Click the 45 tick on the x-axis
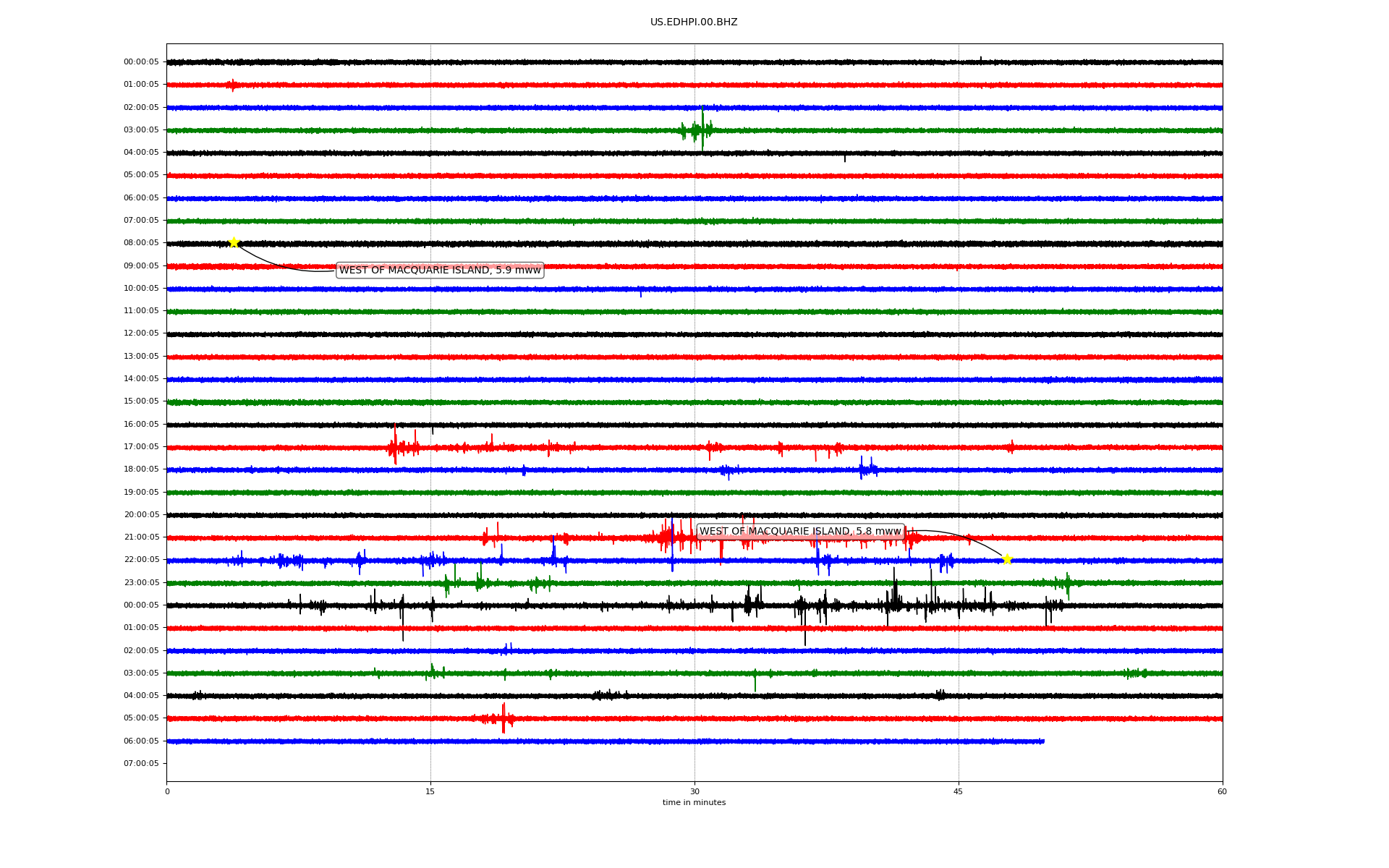 (x=959, y=791)
